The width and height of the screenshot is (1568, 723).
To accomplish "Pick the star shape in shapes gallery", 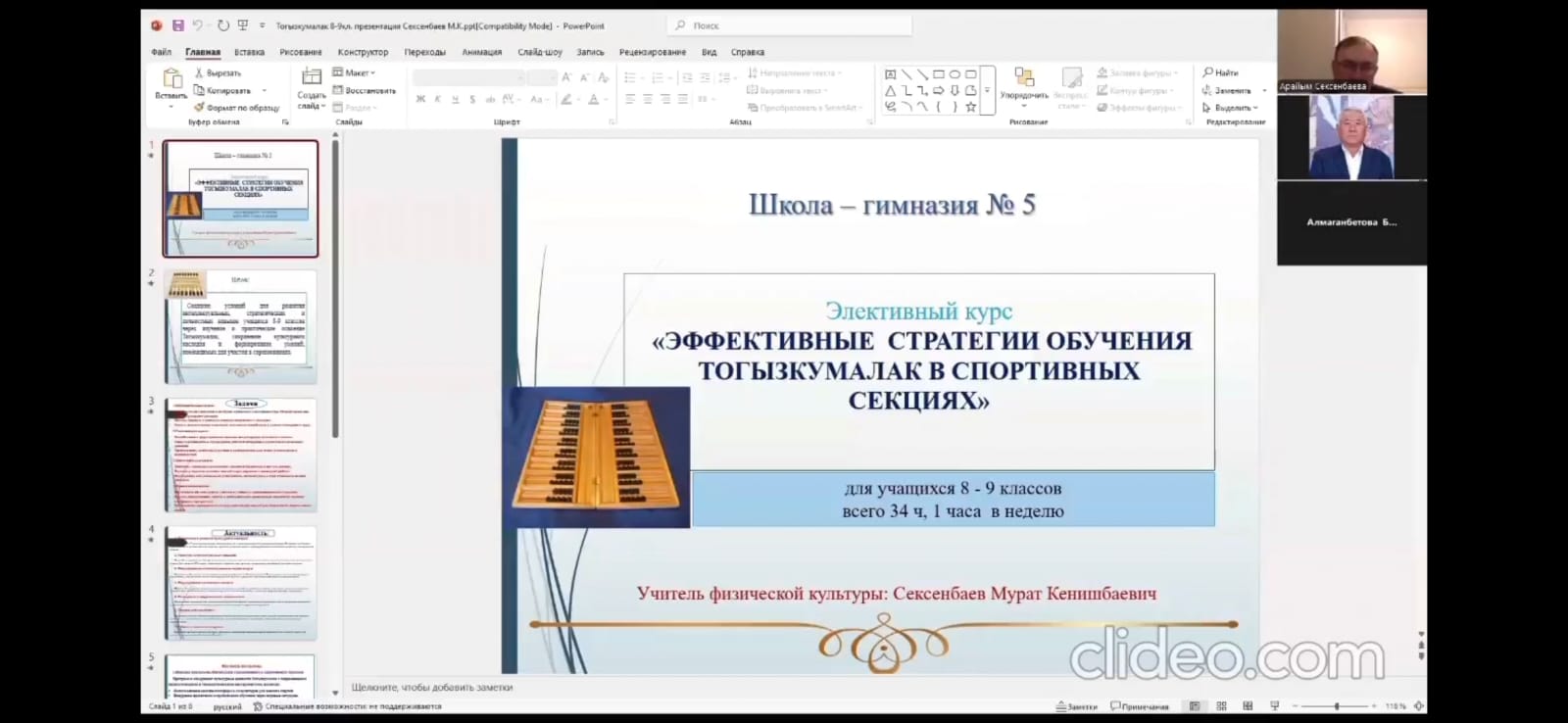I will coord(970,107).
